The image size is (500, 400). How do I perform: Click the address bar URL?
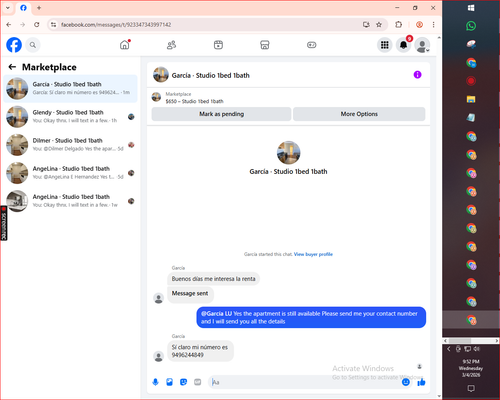pos(116,25)
